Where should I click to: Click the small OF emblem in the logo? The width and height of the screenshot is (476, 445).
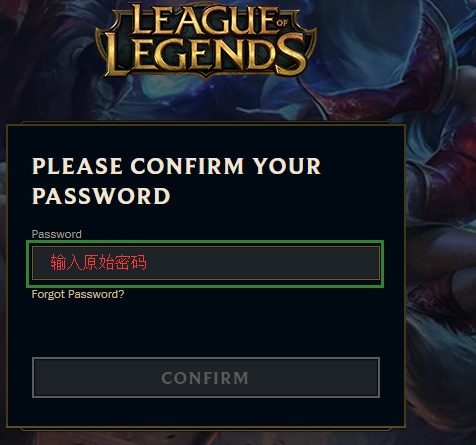(282, 23)
